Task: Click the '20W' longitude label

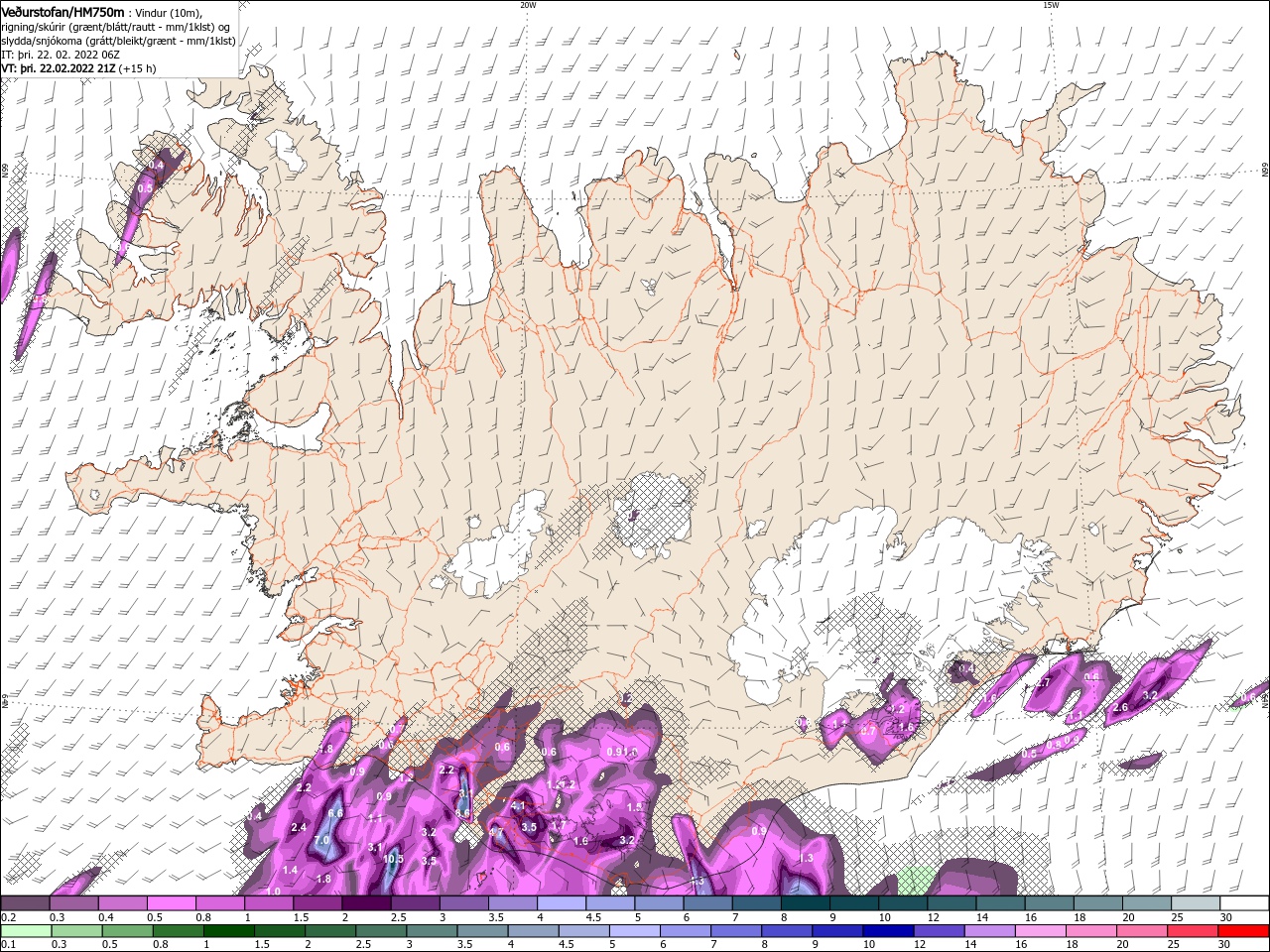Action: [x=528, y=5]
